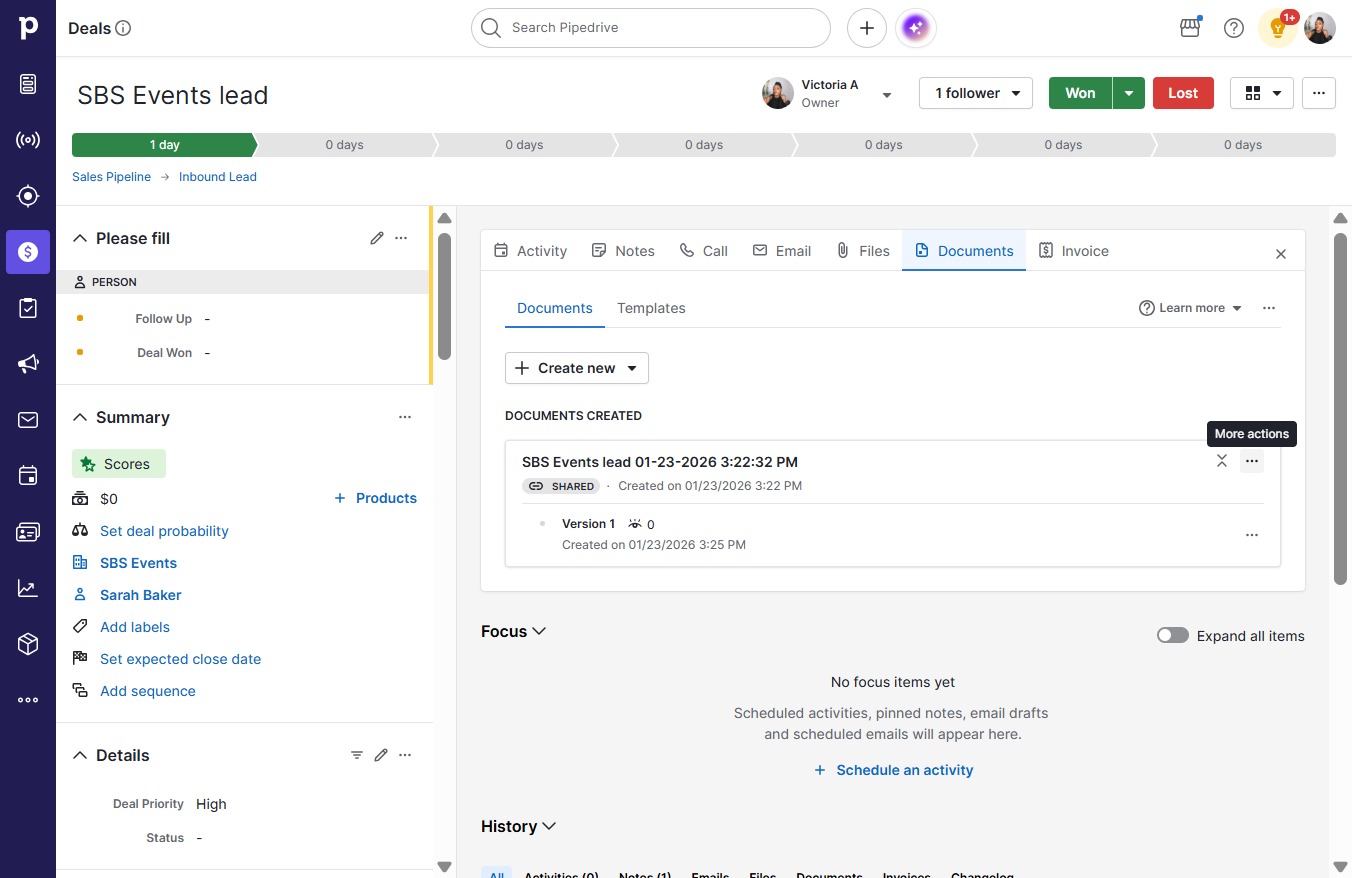1352x878 pixels.
Task: Collapse the Please fill section
Action: 80,238
